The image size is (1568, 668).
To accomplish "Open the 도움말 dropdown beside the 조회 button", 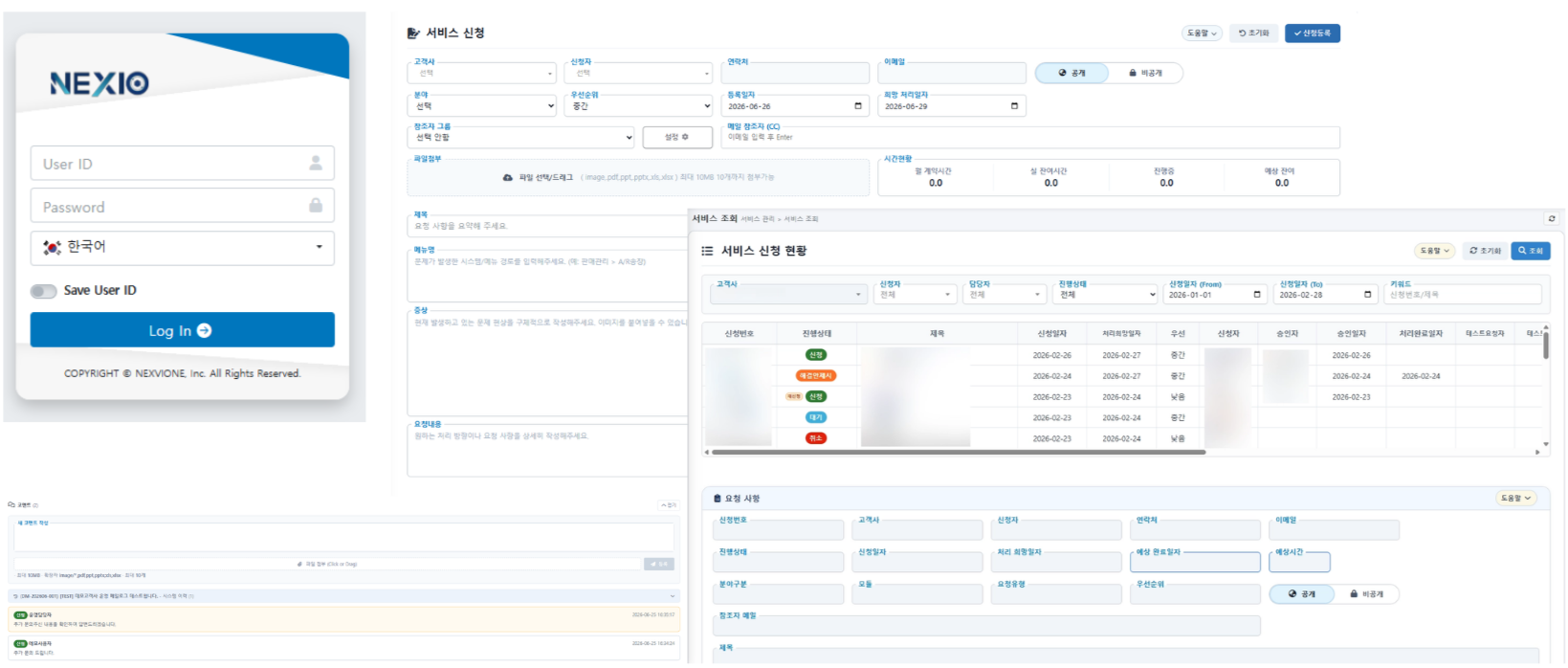I will [x=1434, y=251].
